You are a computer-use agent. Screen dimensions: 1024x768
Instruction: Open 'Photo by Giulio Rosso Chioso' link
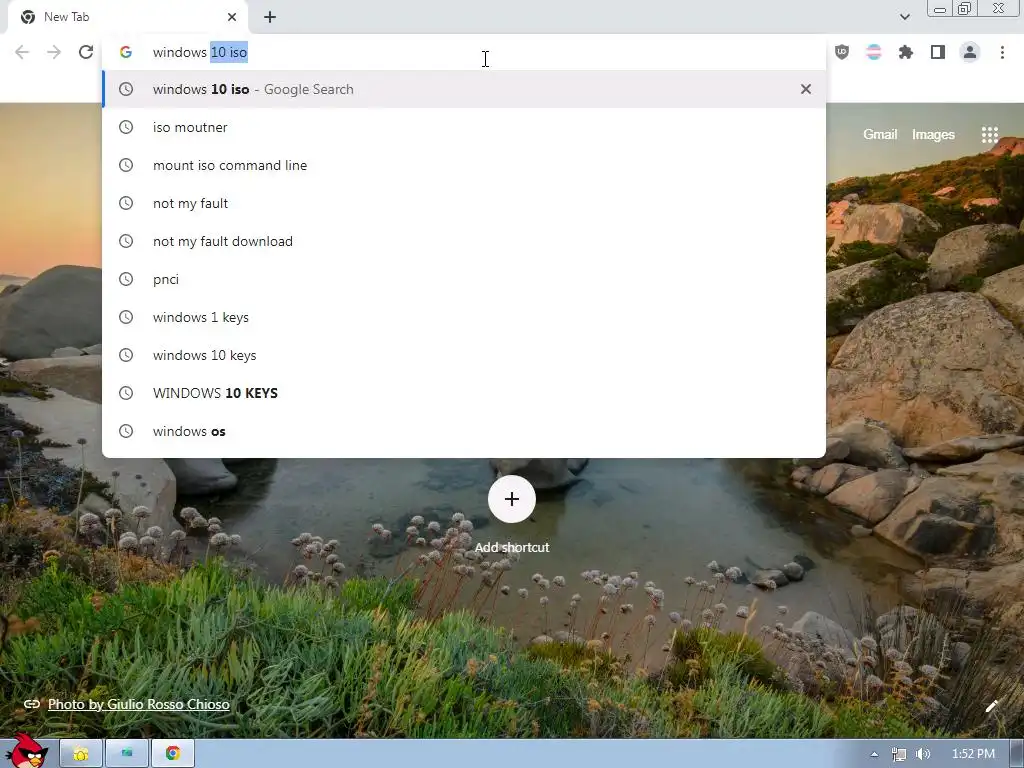[138, 704]
